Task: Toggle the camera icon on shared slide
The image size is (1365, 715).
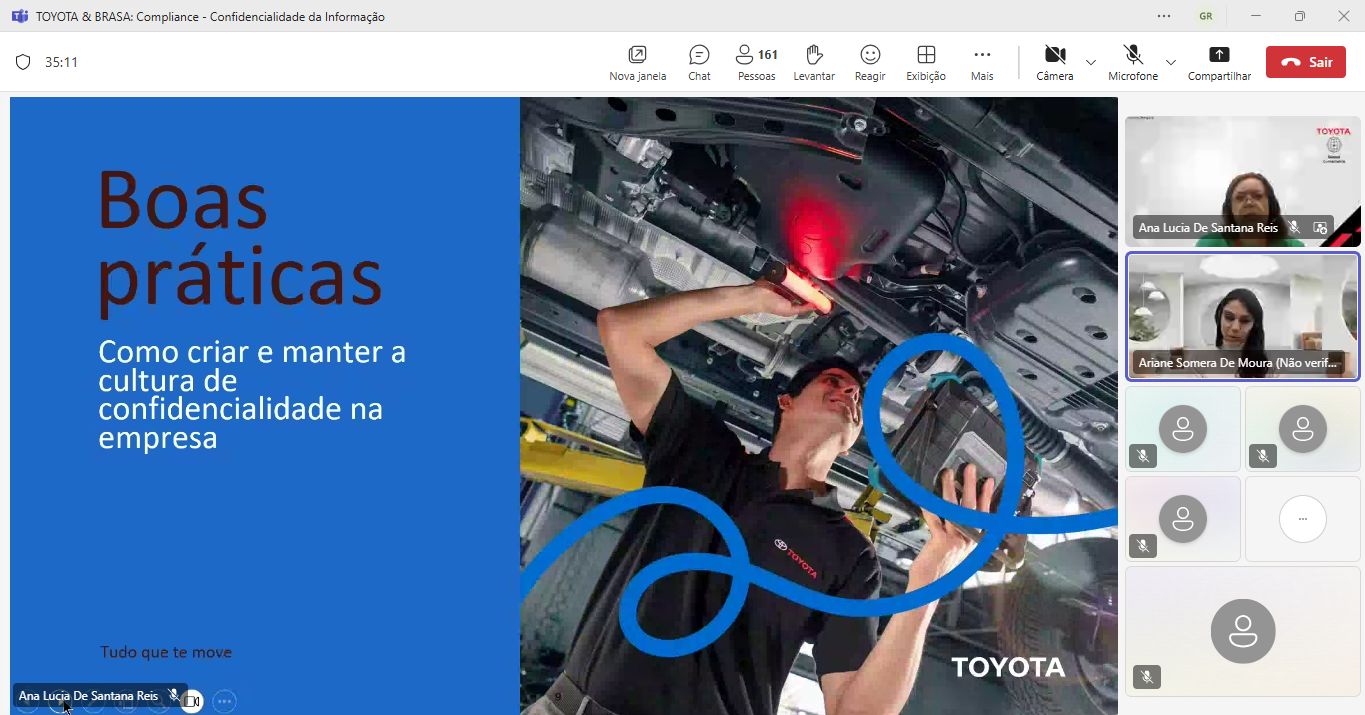Action: click(x=191, y=701)
